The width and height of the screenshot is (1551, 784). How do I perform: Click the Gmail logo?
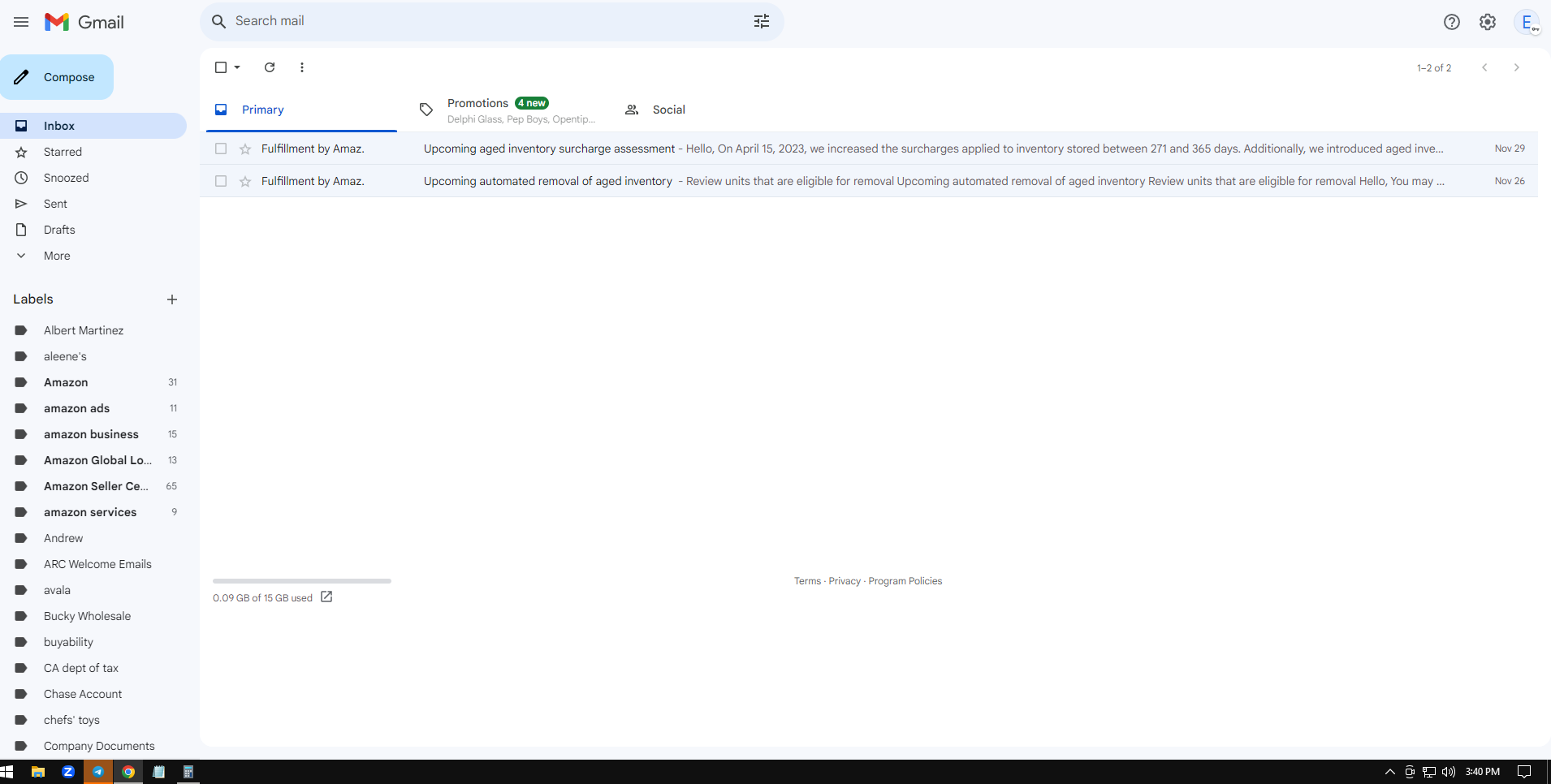point(84,22)
